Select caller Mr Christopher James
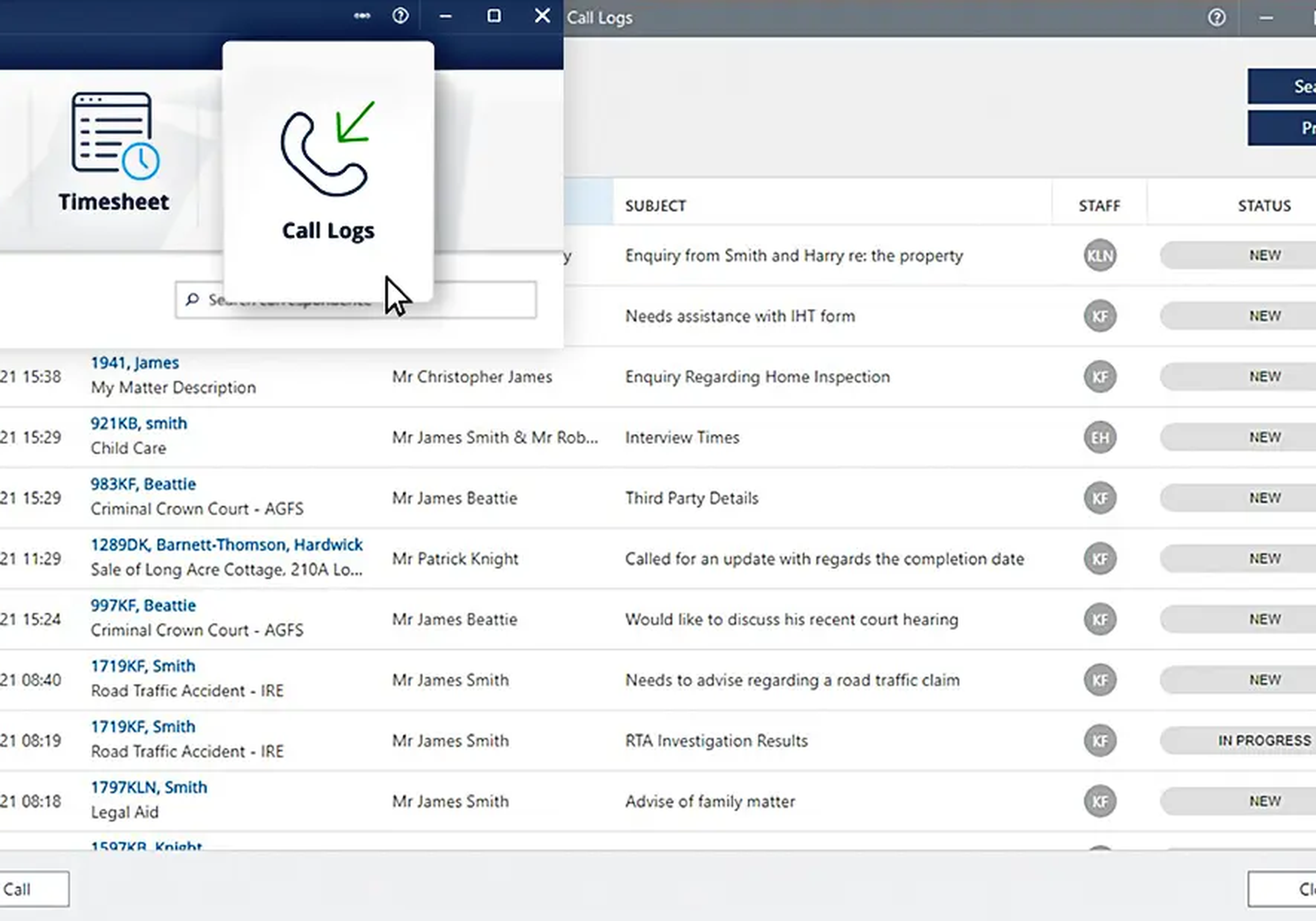Screen dimensions: 1316x921 click(472, 377)
